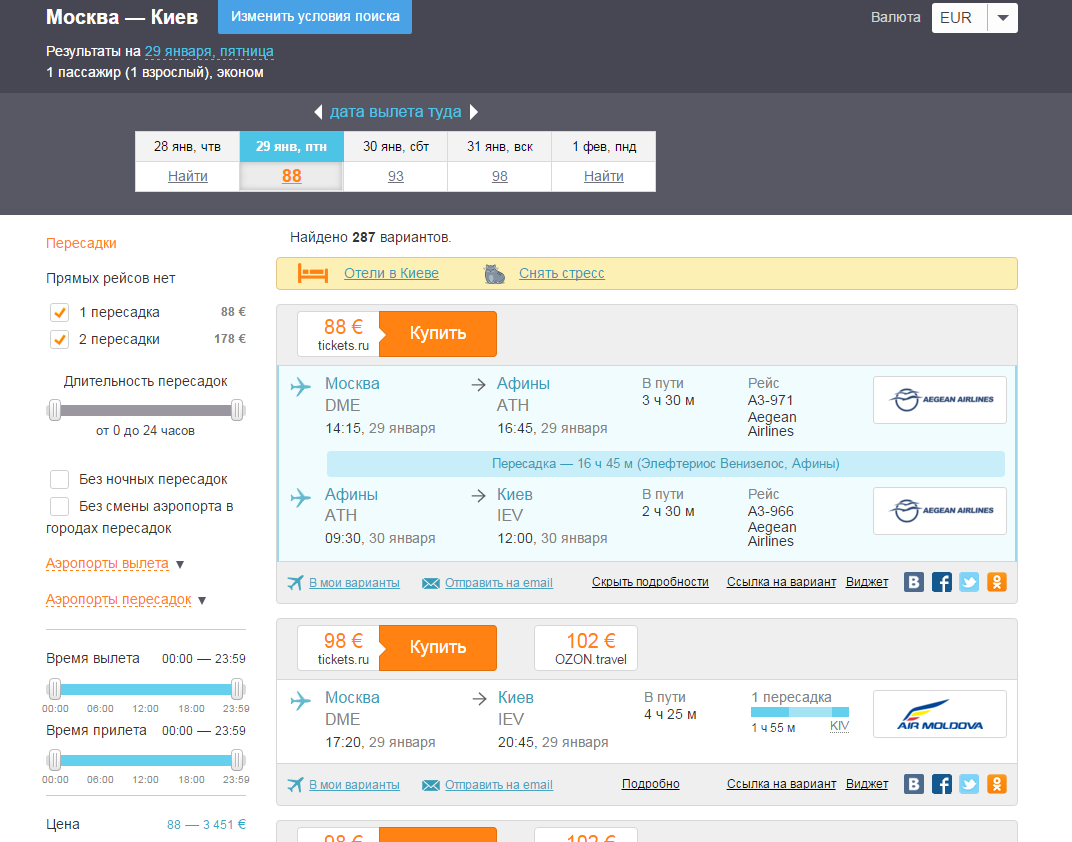Click left handle of departure time slider
The width and height of the screenshot is (1072, 842).
pos(55,688)
